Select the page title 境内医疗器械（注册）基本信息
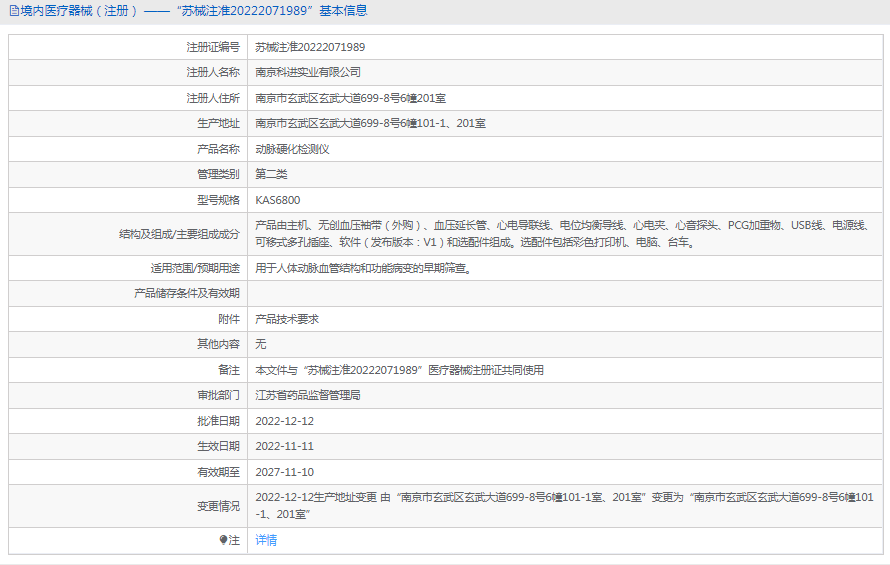 [194, 11]
